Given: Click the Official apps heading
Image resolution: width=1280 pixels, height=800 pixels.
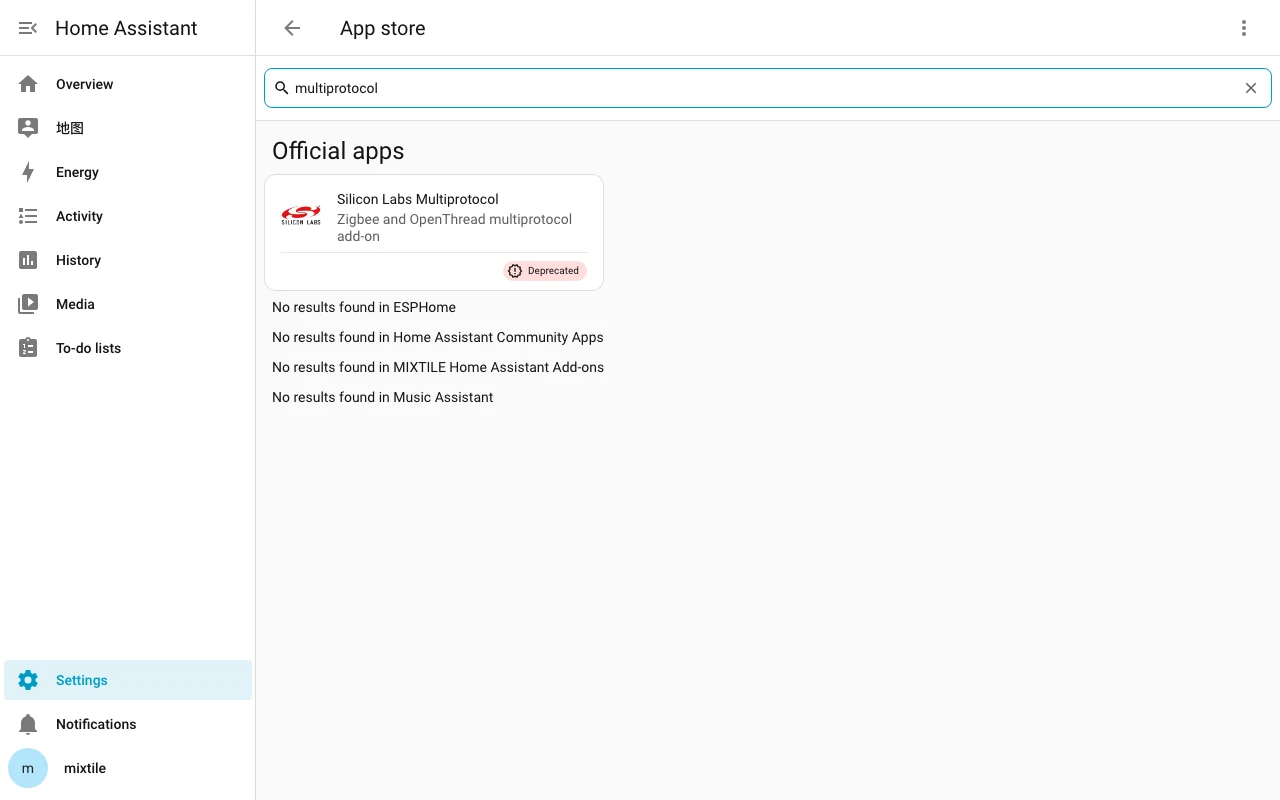Looking at the screenshot, I should [338, 151].
